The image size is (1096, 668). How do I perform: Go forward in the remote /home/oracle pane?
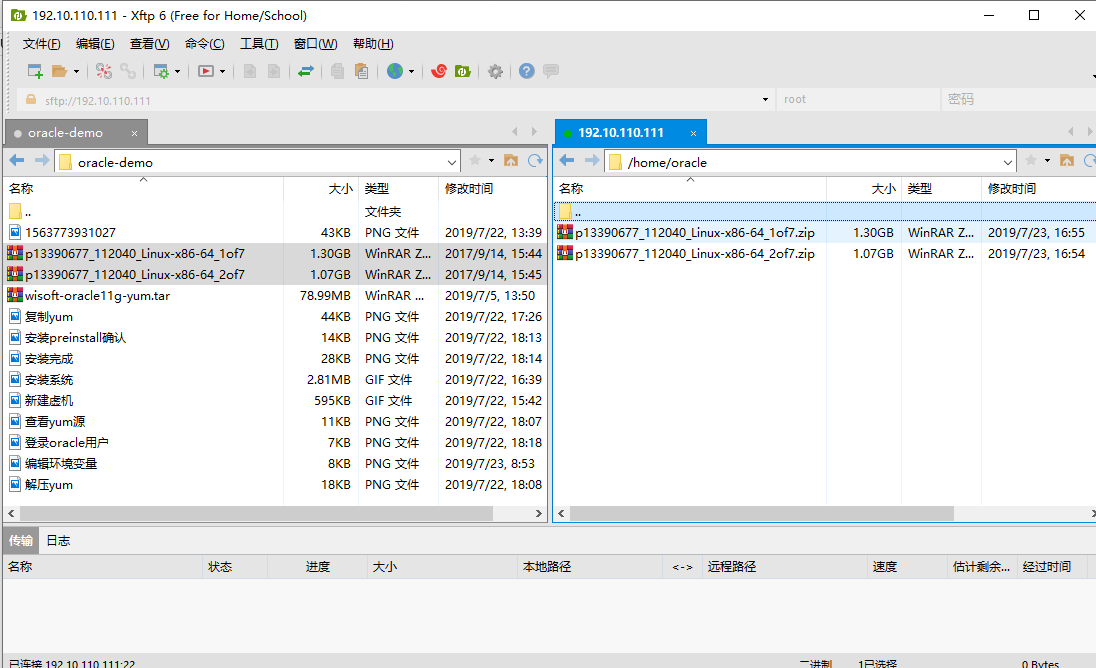coord(592,161)
